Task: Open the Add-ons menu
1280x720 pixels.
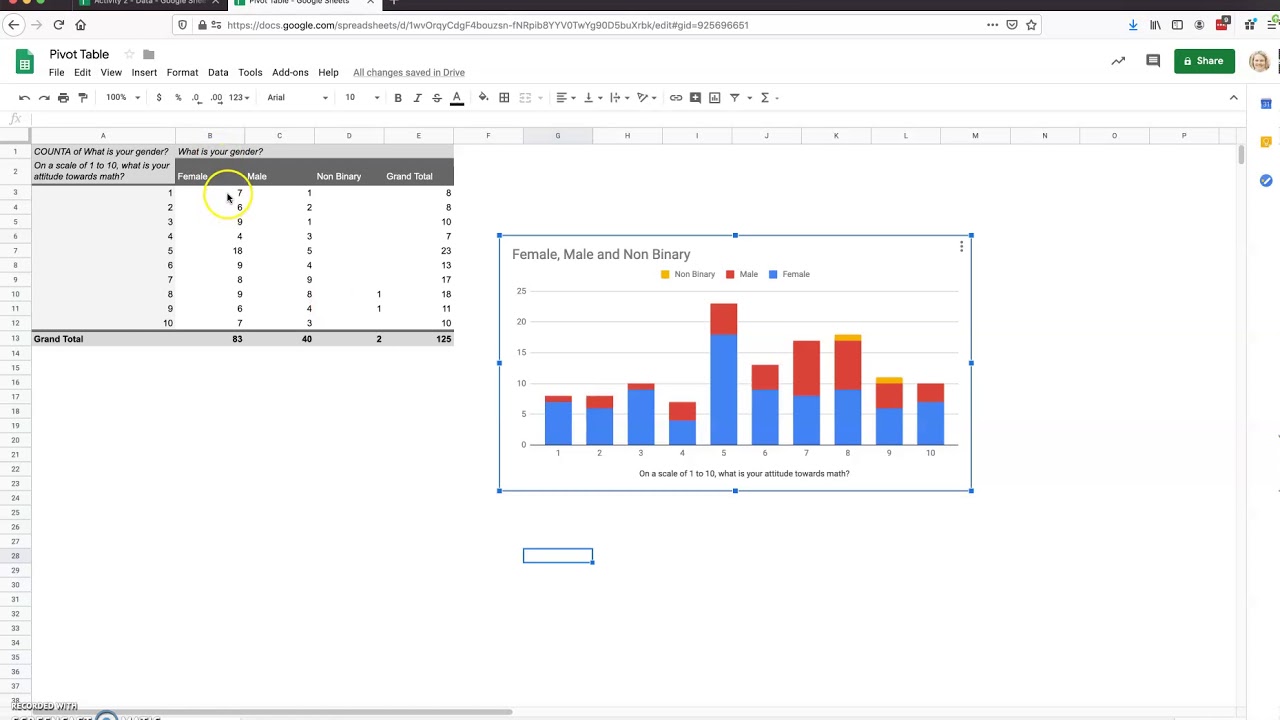Action: [290, 72]
